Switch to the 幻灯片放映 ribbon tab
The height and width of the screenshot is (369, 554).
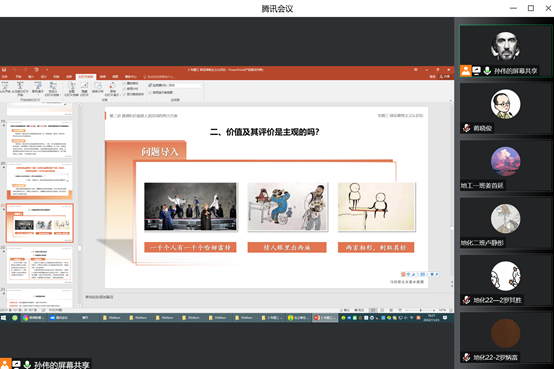(86, 77)
